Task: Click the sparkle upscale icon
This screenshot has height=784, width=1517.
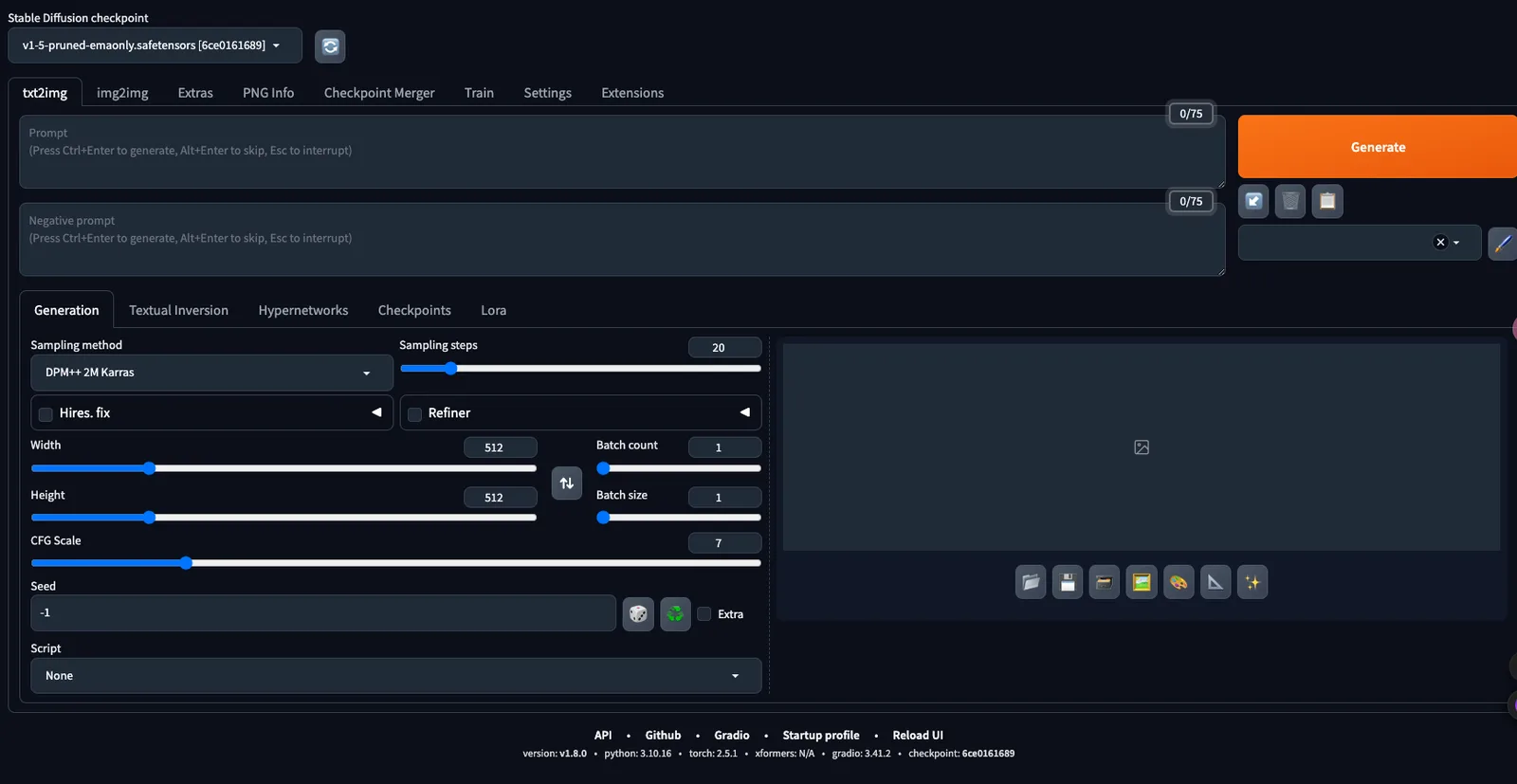Action: (x=1252, y=582)
